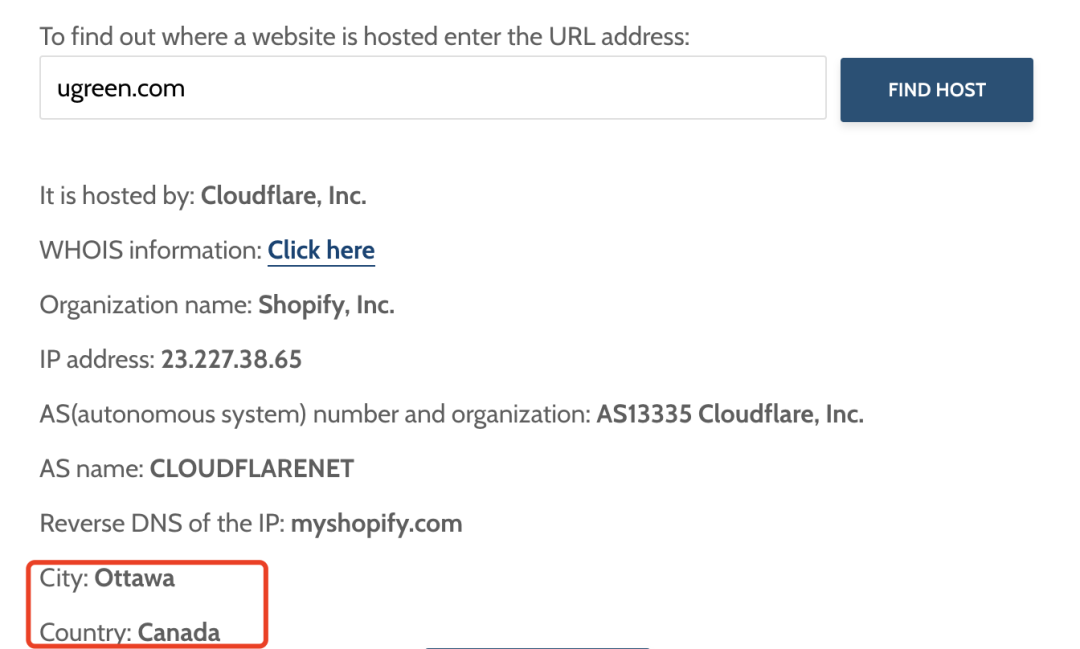This screenshot has width=1080, height=649.
Task: Click the Shopify, Inc. organization value
Action: pyautogui.click(x=326, y=305)
